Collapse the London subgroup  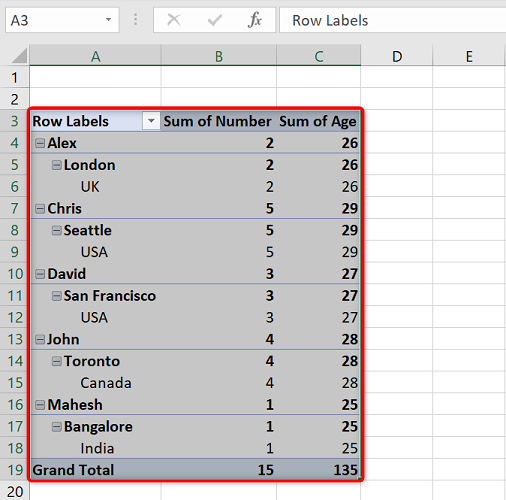[x=56, y=165]
